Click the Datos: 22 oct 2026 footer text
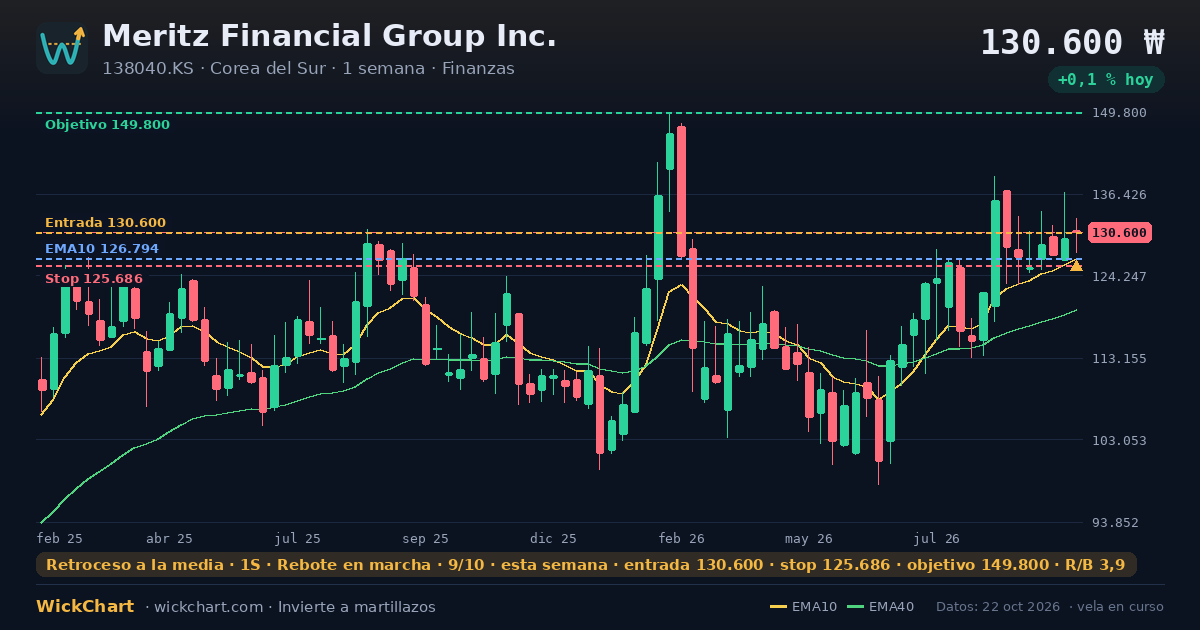 point(999,607)
